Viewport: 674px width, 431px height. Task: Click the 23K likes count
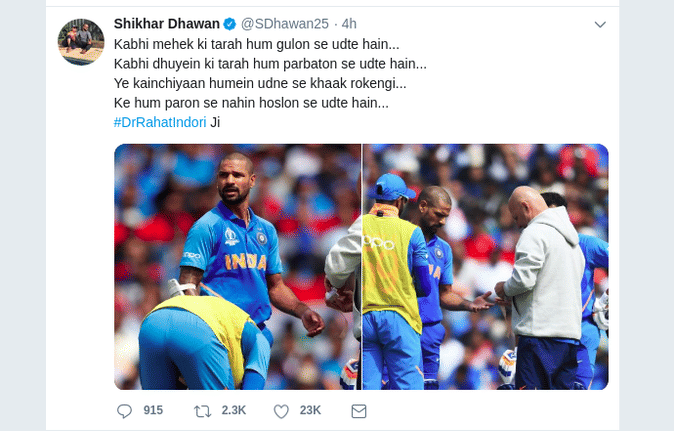tap(310, 410)
